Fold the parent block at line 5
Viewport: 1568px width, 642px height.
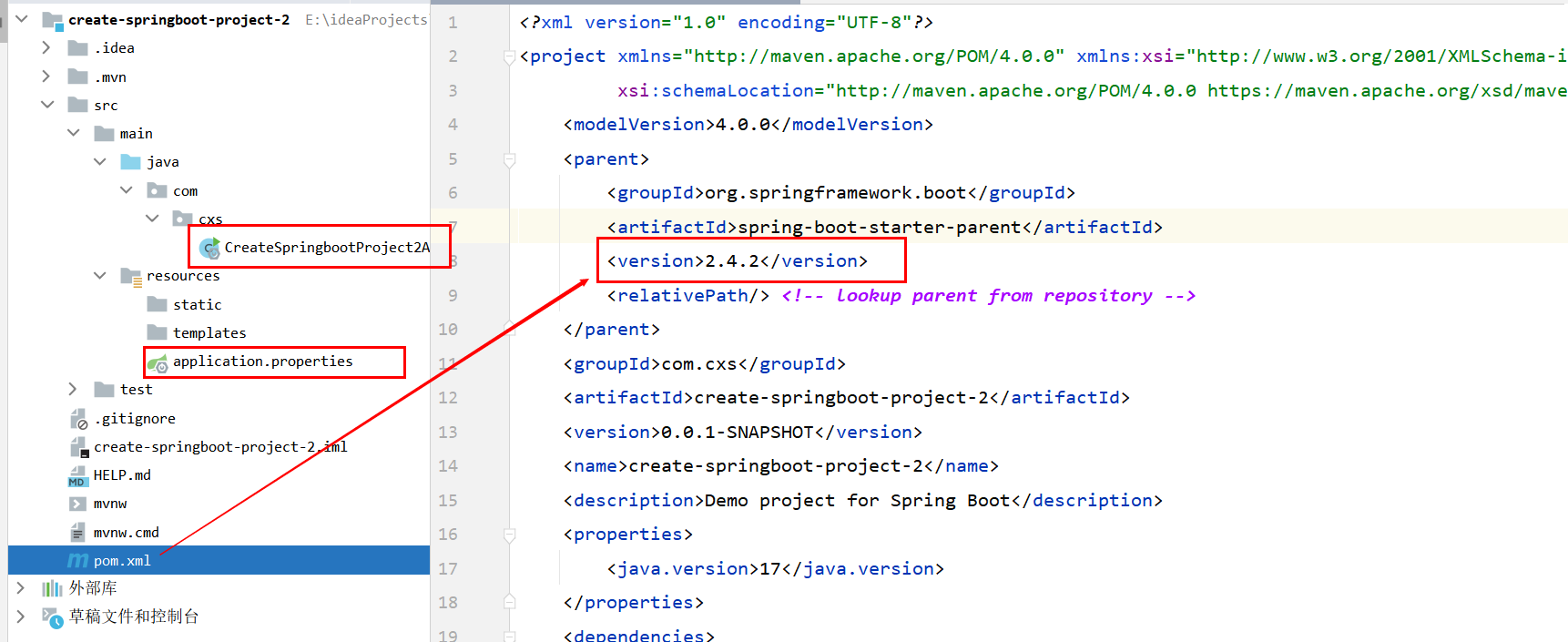click(x=510, y=160)
